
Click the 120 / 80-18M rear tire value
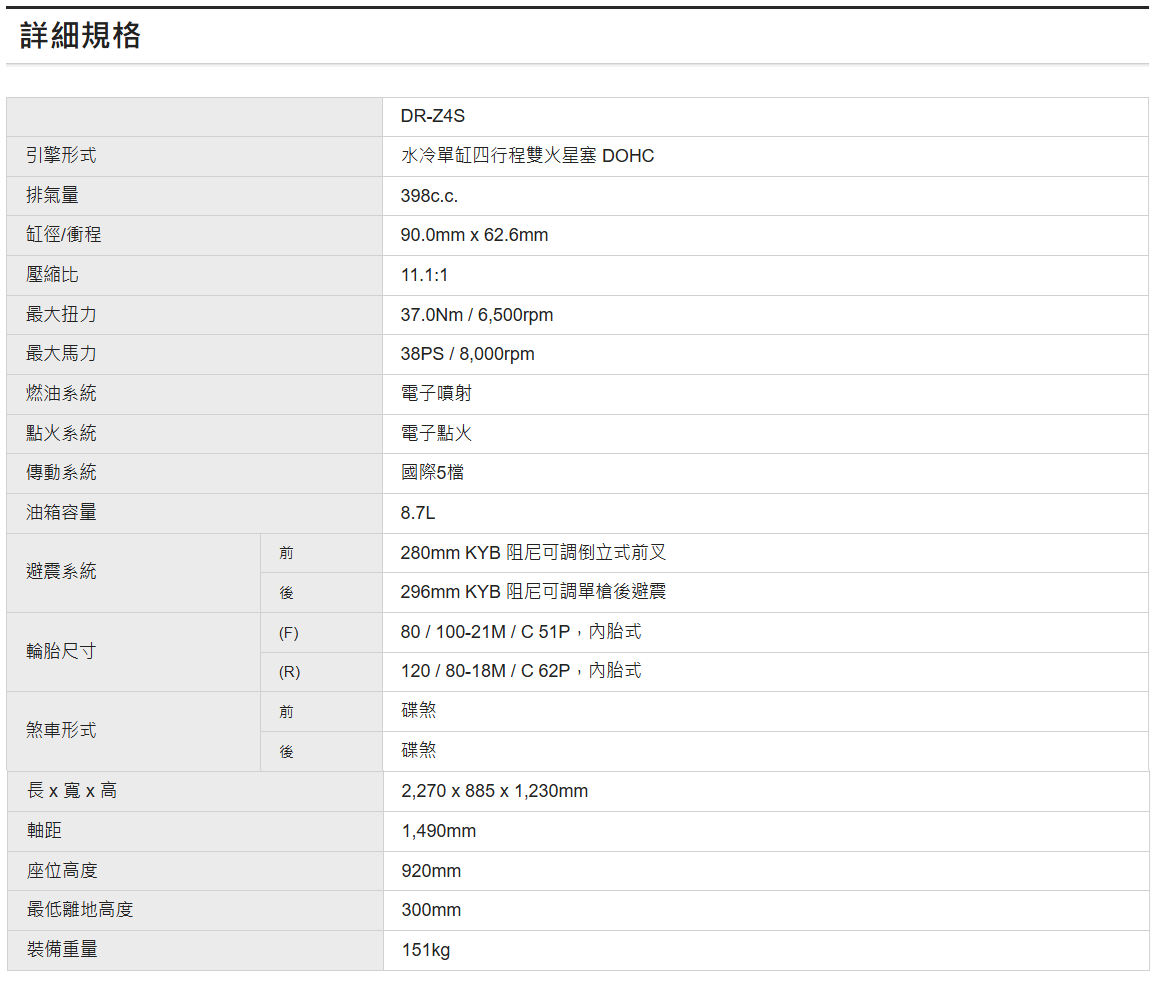520,671
